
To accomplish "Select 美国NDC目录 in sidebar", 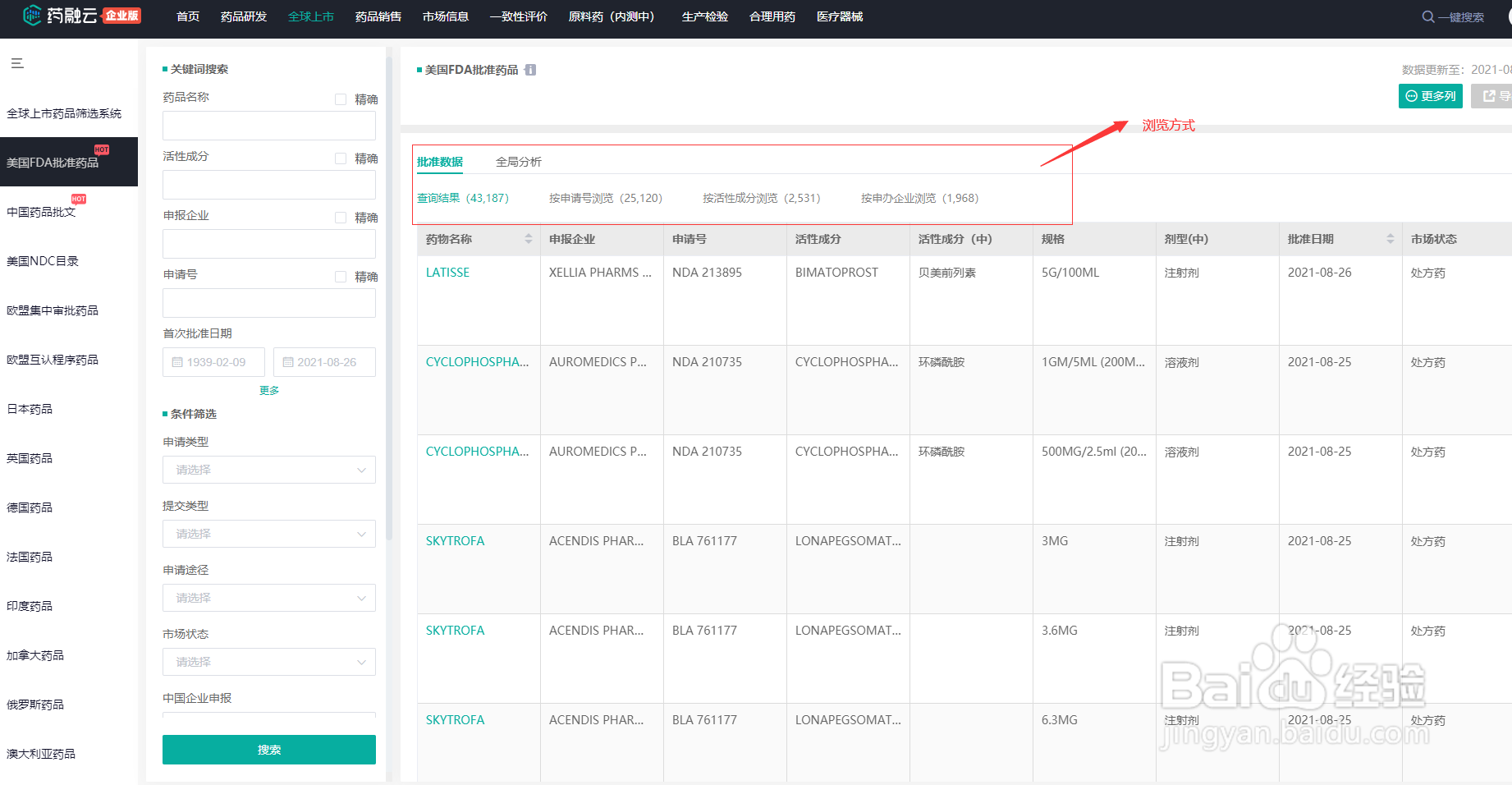I will point(43,261).
